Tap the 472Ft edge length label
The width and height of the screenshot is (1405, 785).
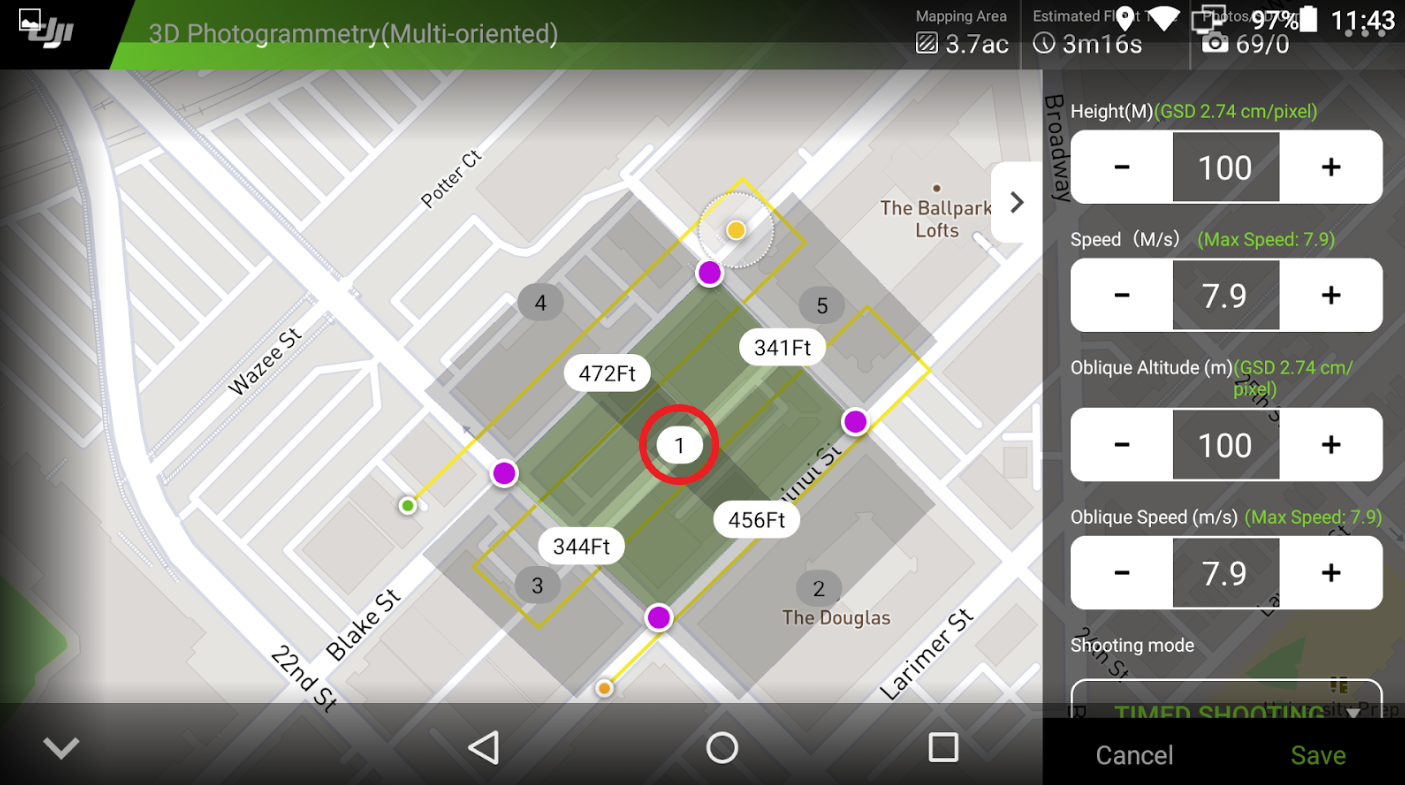pyautogui.click(x=607, y=374)
